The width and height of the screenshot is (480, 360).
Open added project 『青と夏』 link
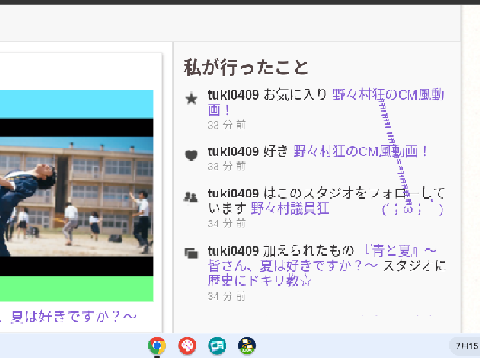[323, 258]
